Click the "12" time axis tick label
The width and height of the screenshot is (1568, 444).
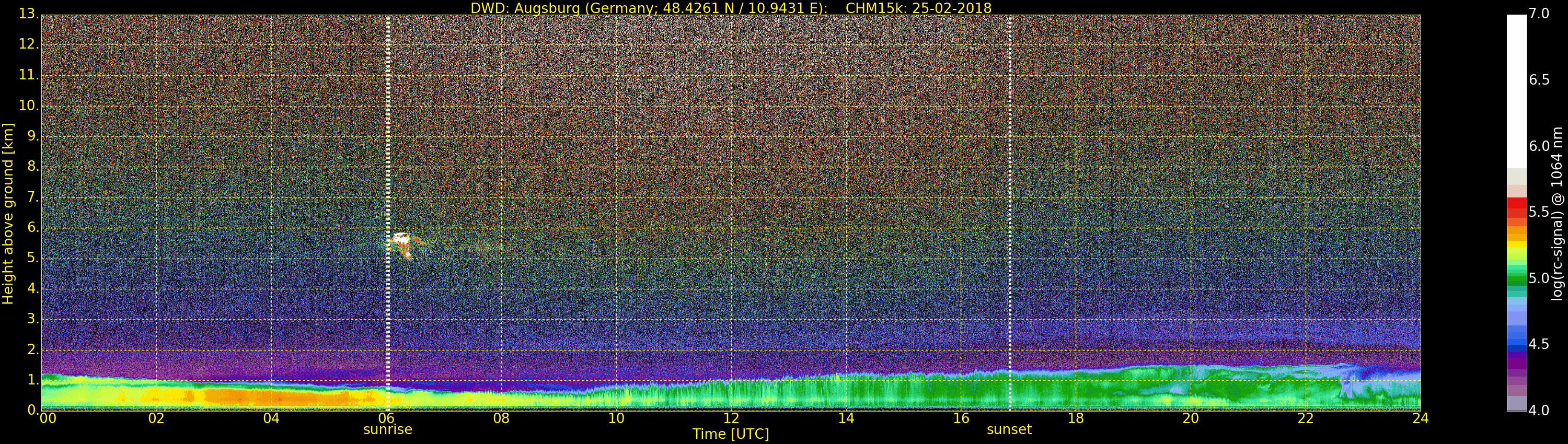[731, 418]
